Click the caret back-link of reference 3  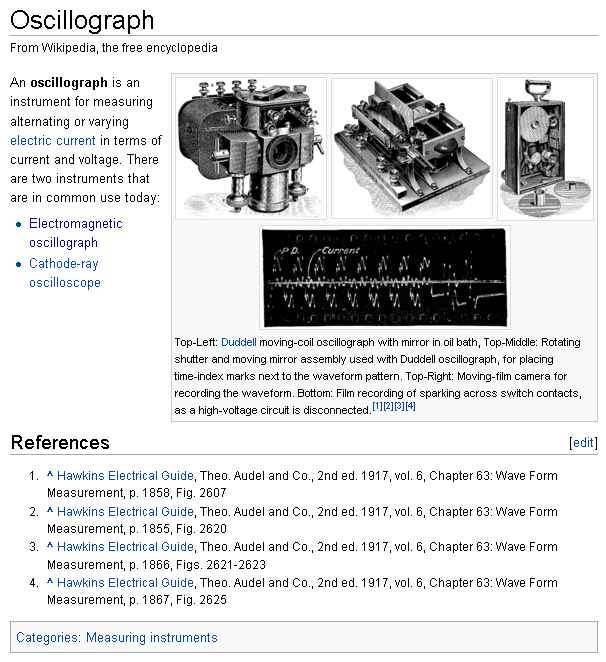50,547
